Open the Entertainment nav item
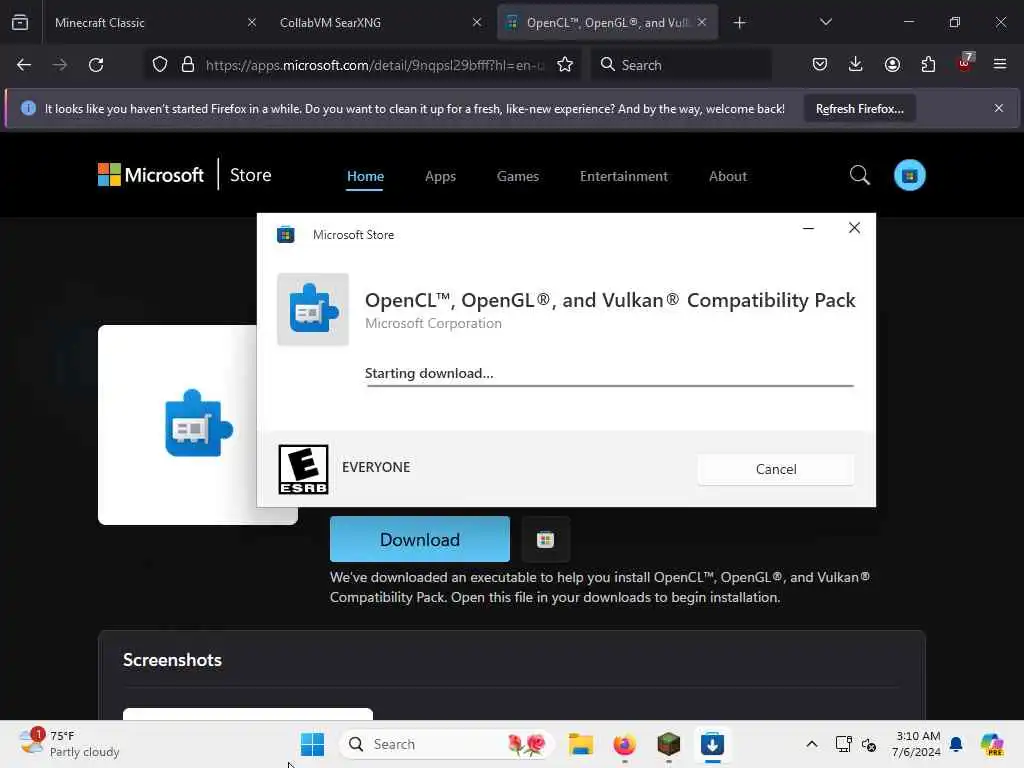1024x768 pixels. click(x=624, y=176)
